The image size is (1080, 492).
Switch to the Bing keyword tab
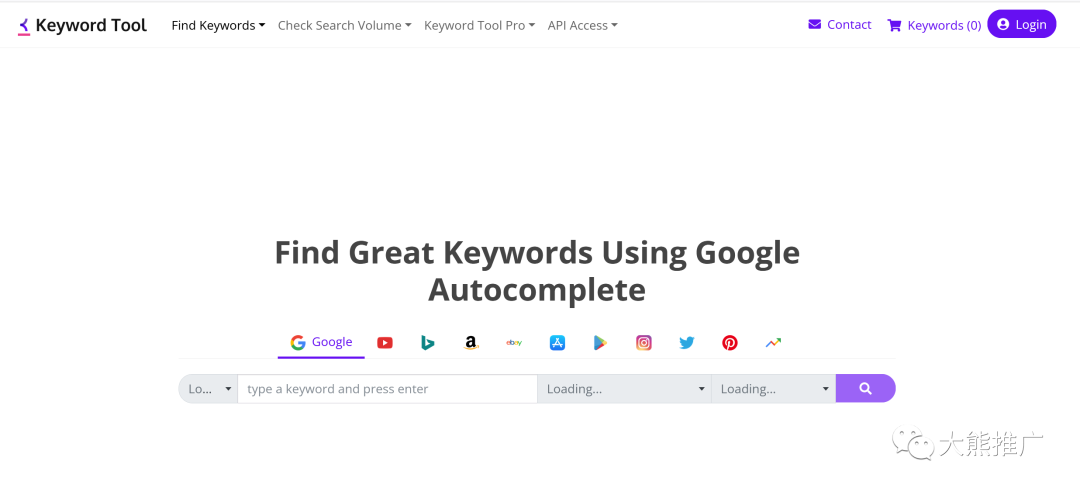pos(428,342)
